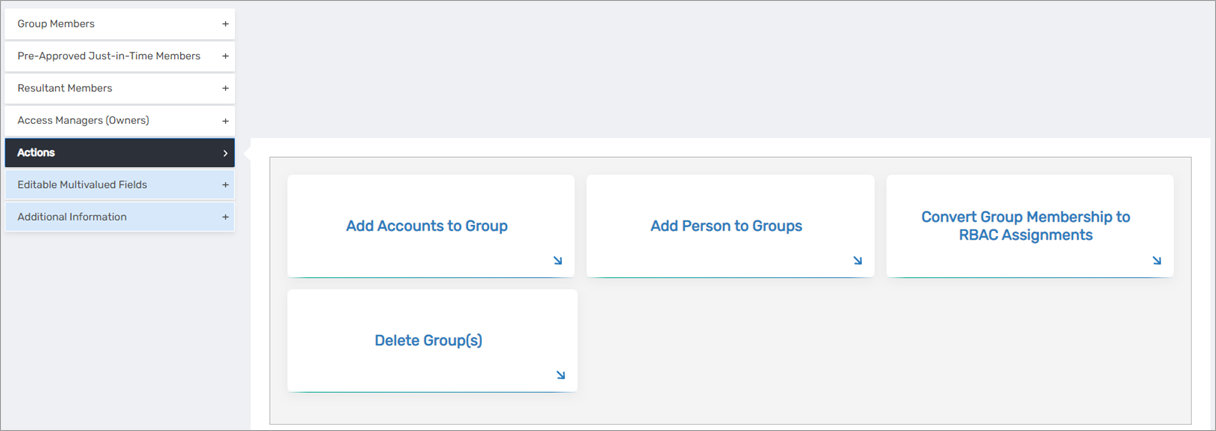Click the plus icon next to Access Managers (Owners)
The height and width of the screenshot is (431, 1216).
[x=225, y=121]
